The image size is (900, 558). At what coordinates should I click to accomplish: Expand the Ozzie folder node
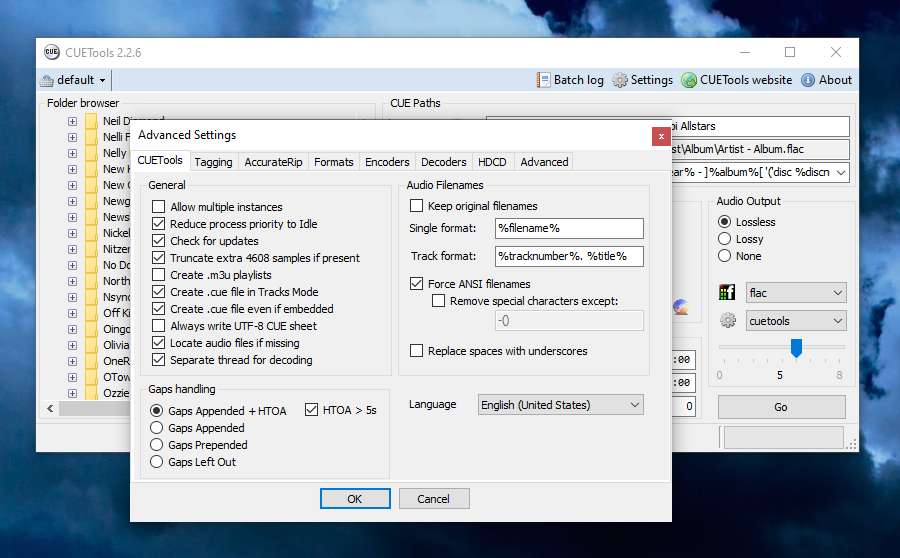[x=72, y=393]
